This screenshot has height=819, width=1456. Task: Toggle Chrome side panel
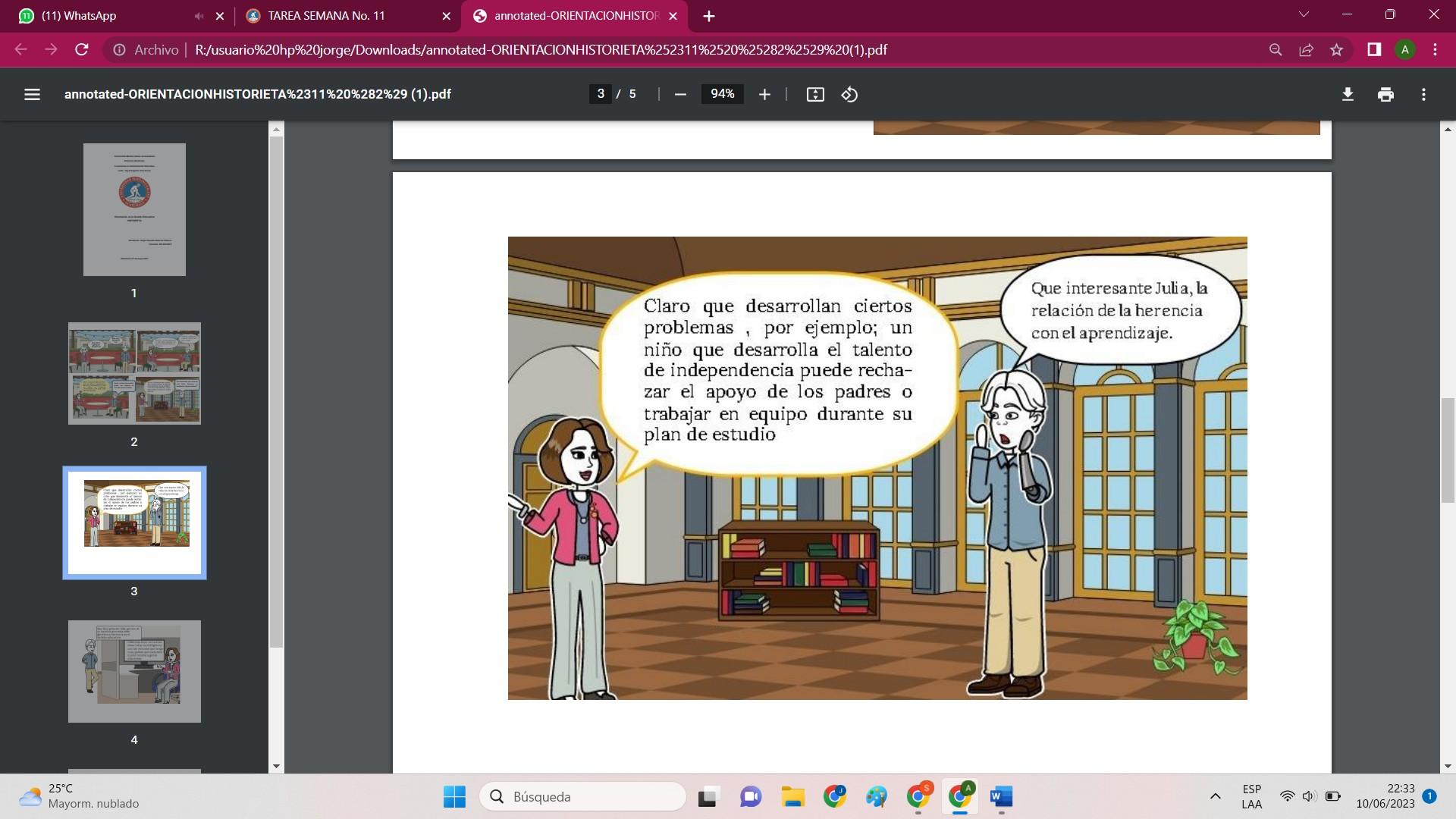tap(1373, 50)
